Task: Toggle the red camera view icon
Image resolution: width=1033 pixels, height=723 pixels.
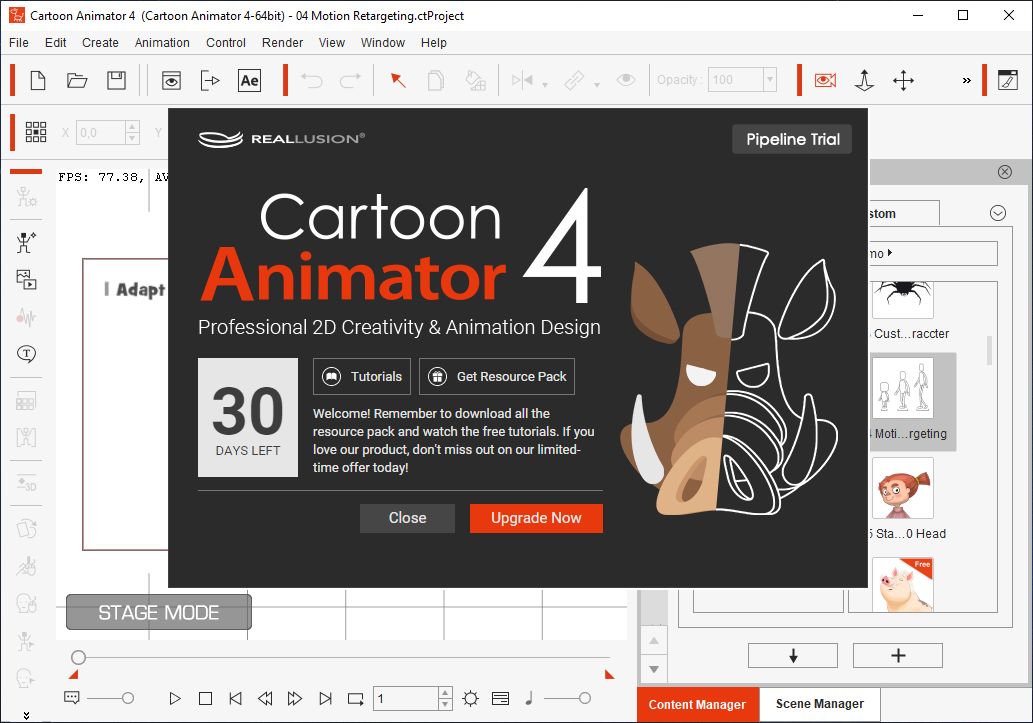Action: click(x=825, y=80)
